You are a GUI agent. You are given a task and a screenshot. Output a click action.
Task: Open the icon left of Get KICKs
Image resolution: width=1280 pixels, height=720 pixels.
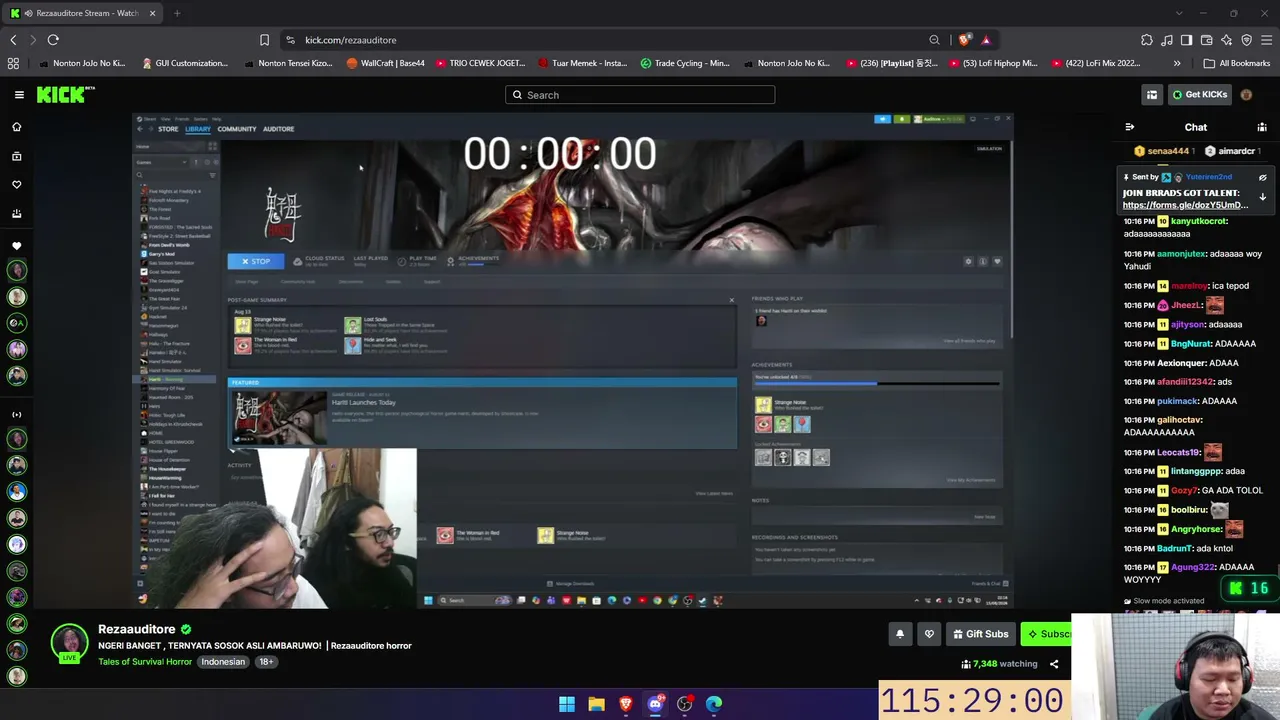point(1152,95)
